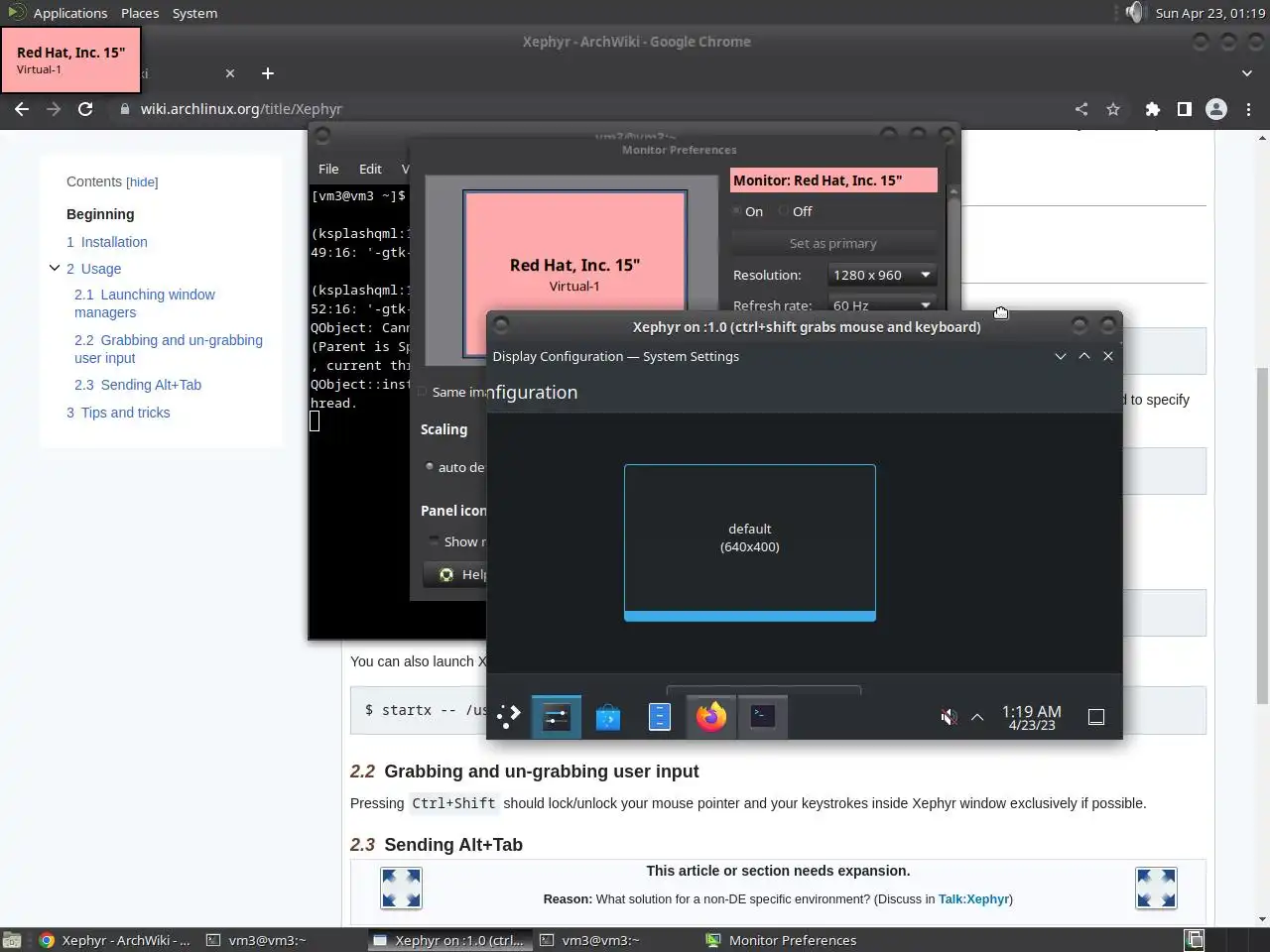Open the Chrome three-dot menu

(x=1248, y=109)
